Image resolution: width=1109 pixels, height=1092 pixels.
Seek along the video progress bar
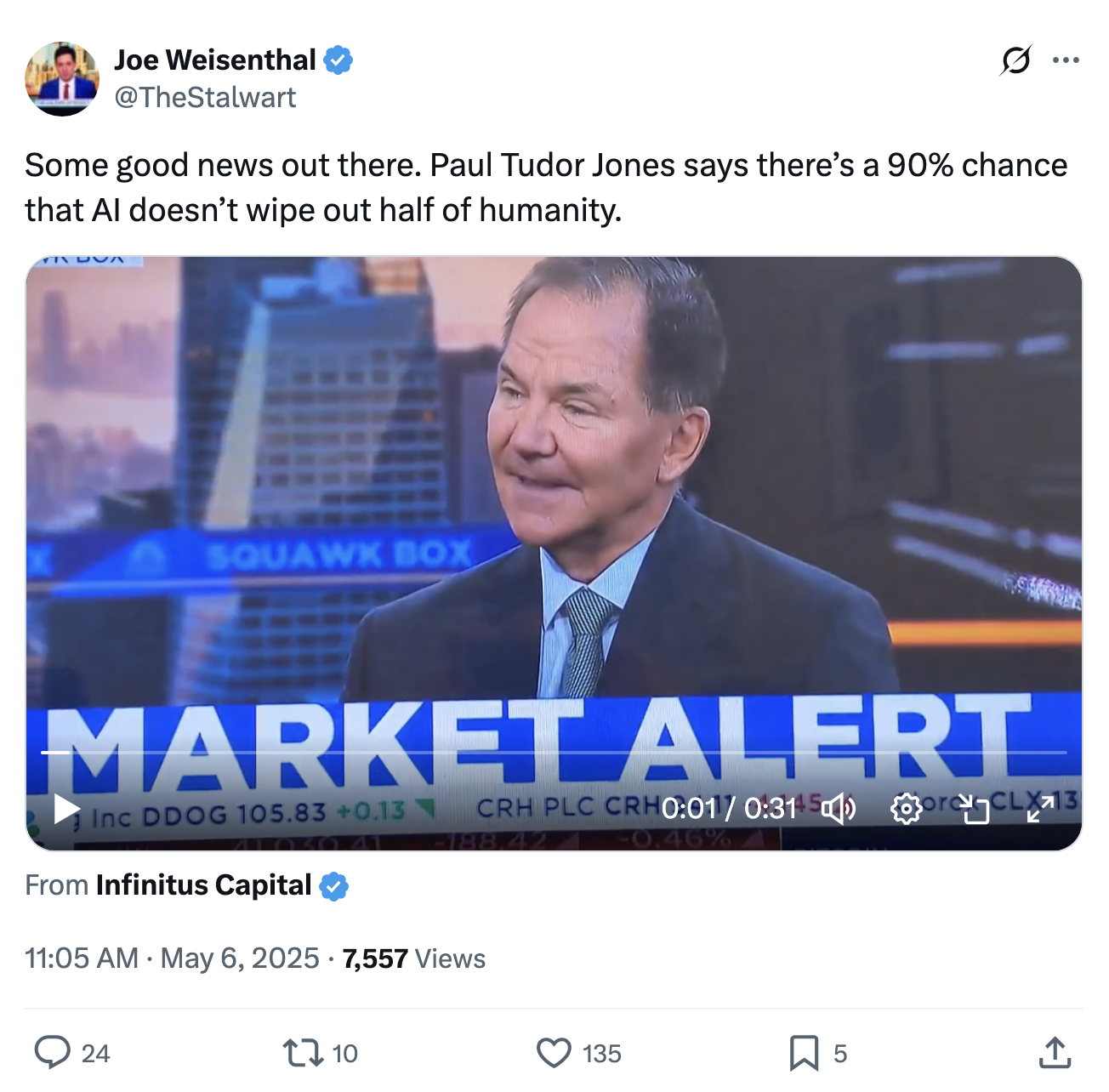(x=554, y=753)
